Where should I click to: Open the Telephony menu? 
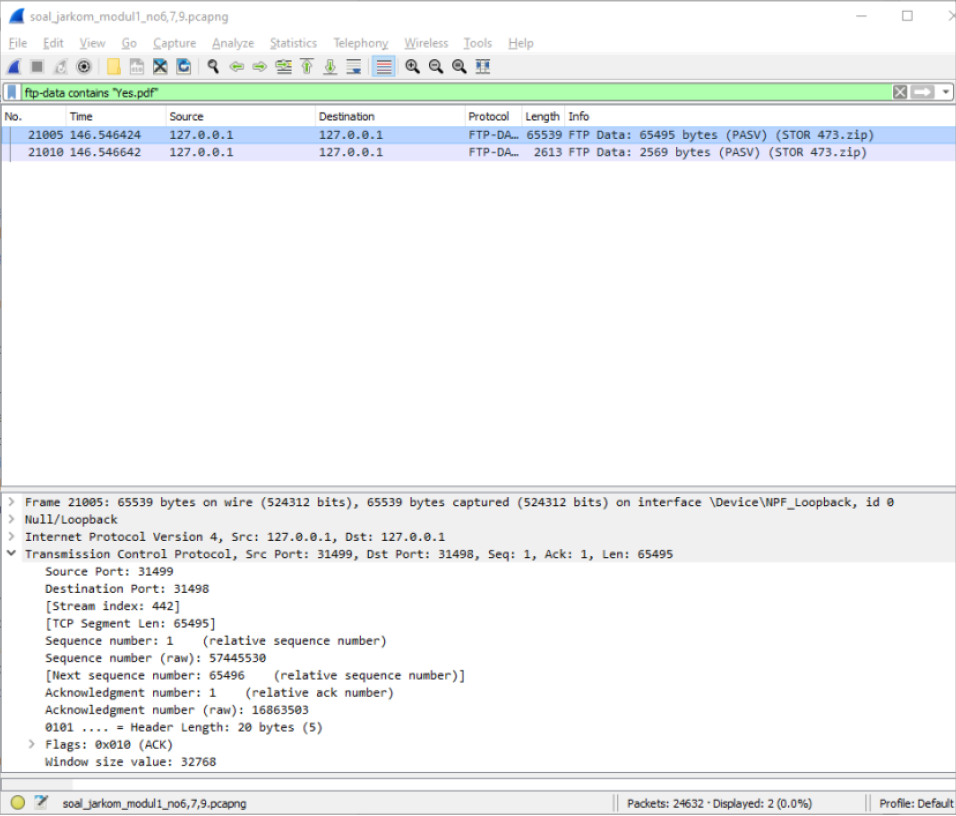360,42
